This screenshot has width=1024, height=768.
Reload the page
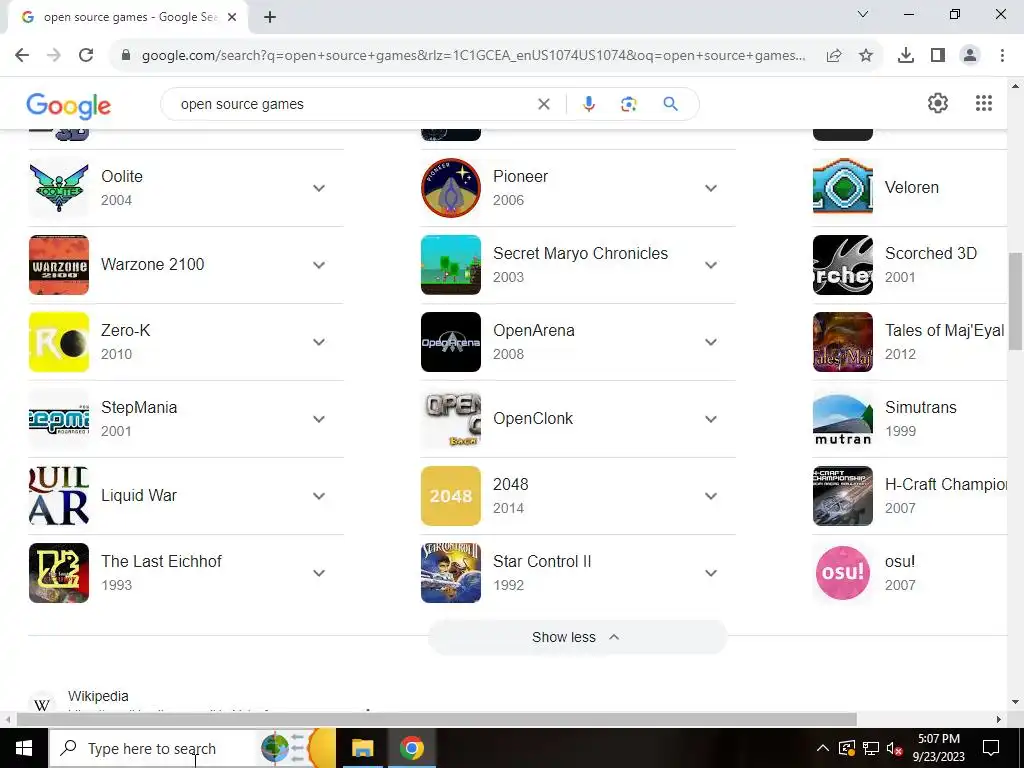[86, 56]
